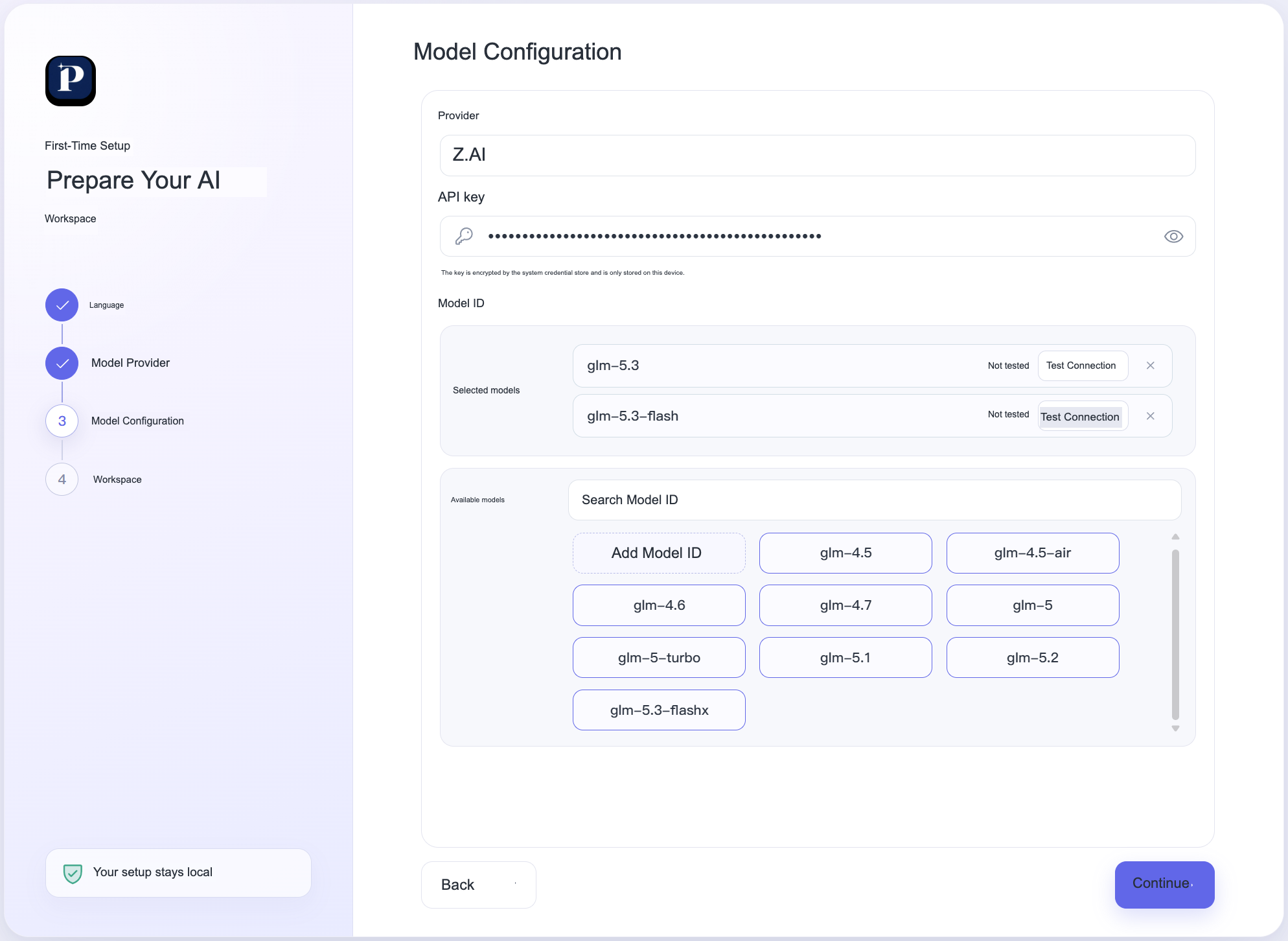
Task: Select the glm-5.3-flashx model
Action: [x=659, y=710]
